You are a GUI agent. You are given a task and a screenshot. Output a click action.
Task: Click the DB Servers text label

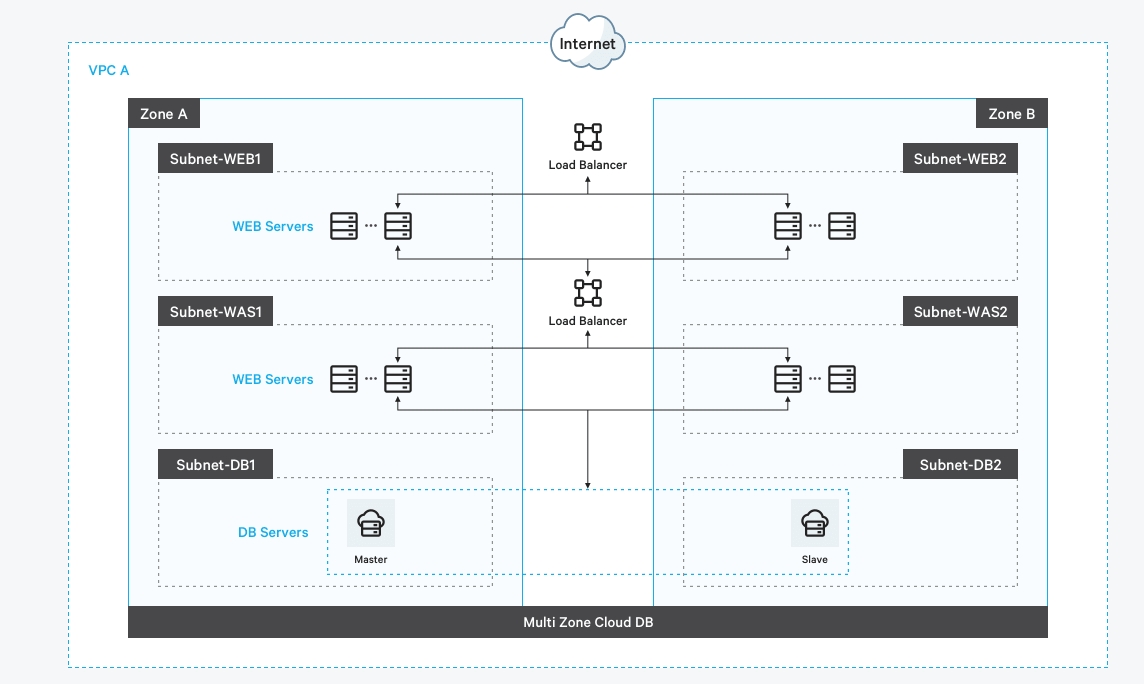(x=273, y=532)
